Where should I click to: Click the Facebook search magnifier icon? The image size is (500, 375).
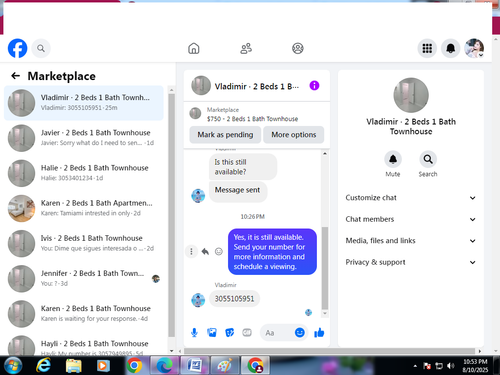click(41, 48)
